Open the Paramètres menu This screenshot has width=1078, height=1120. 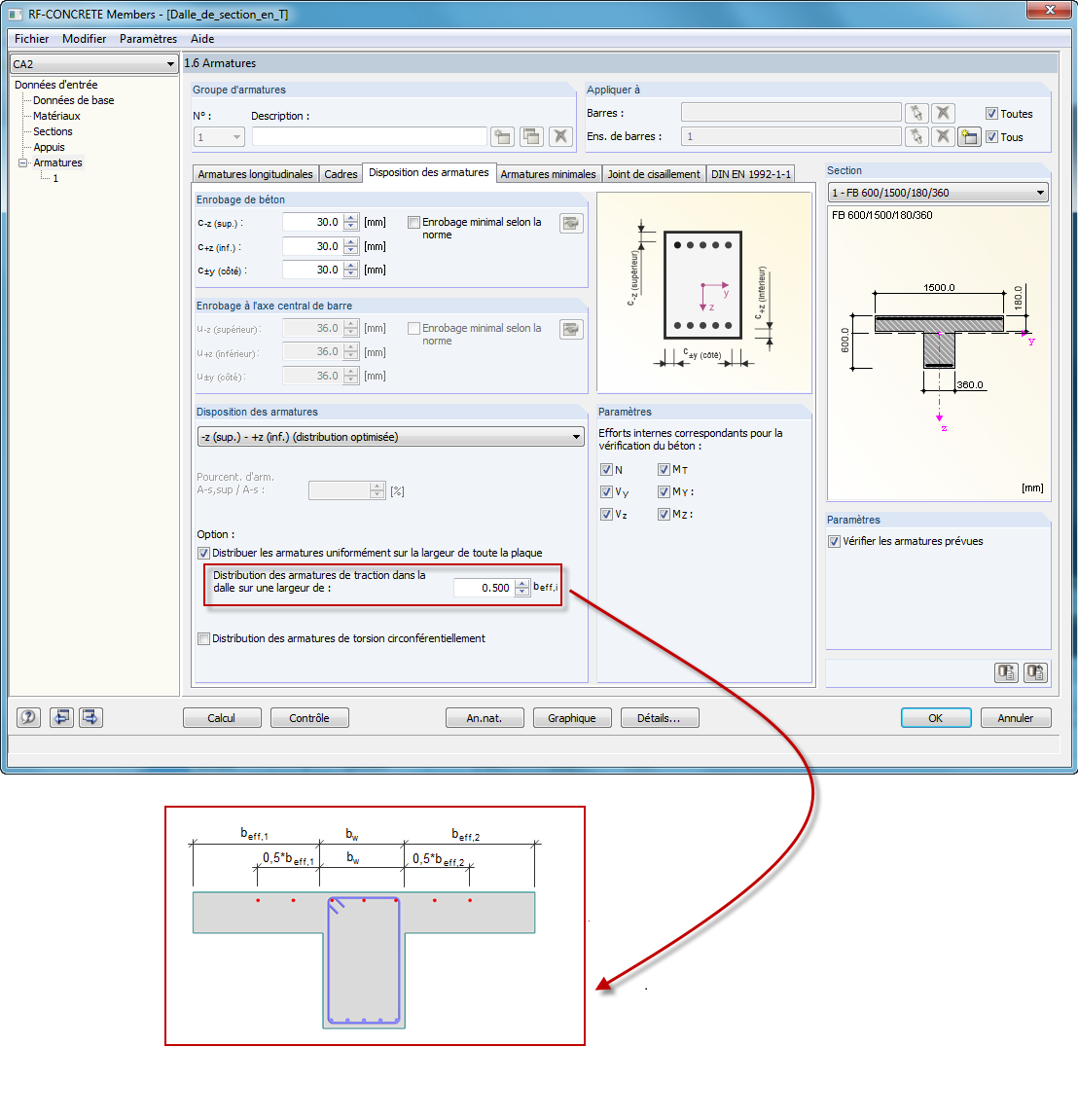(148, 39)
